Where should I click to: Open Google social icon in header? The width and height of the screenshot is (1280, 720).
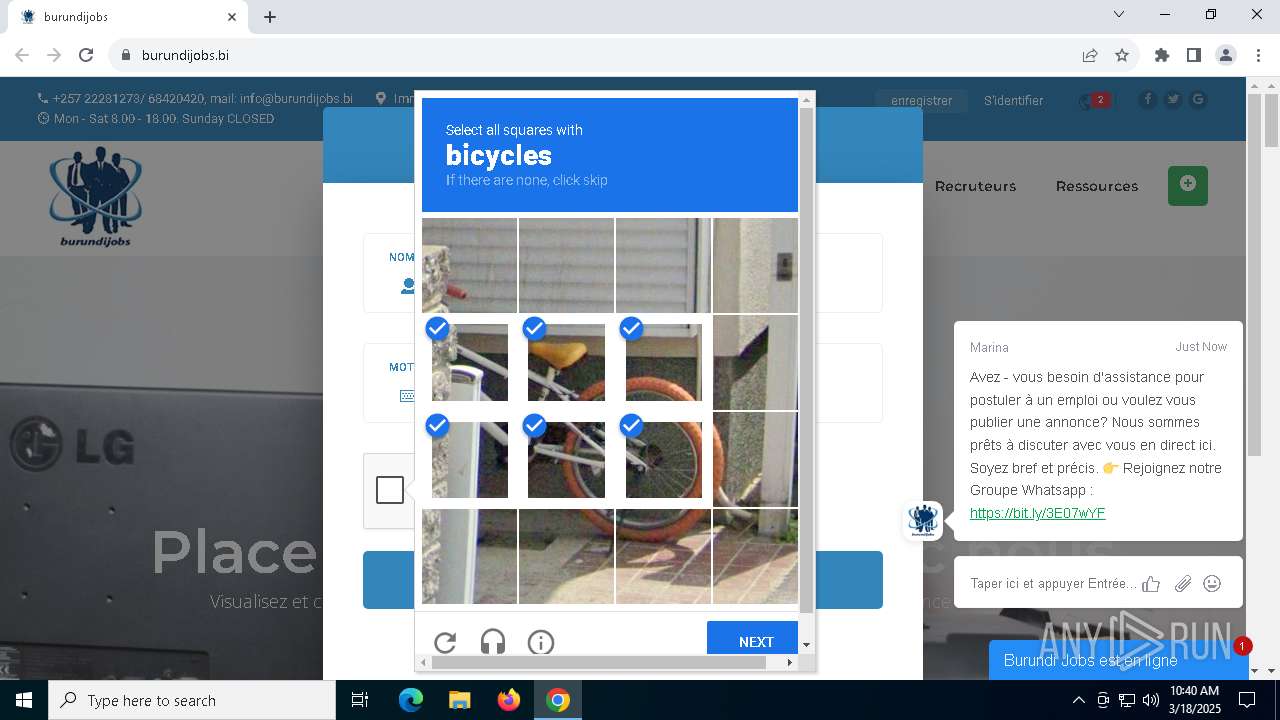pos(1198,99)
